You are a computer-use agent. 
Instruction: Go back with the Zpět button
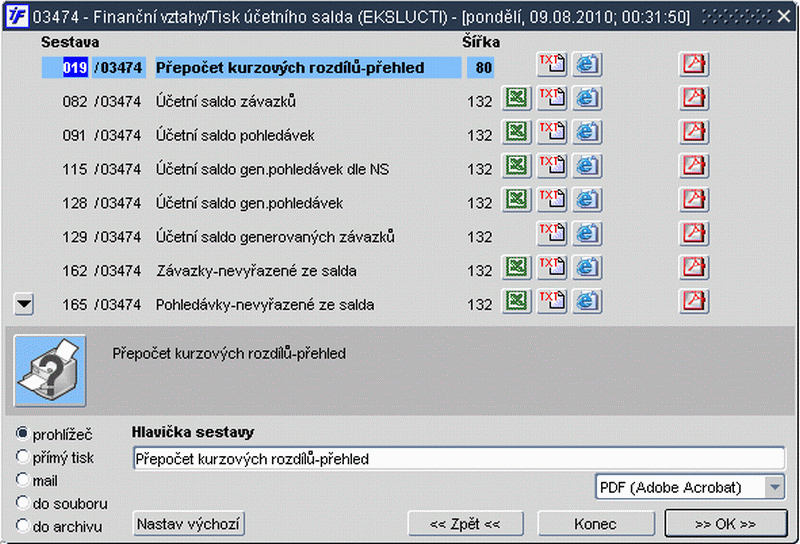(465, 524)
